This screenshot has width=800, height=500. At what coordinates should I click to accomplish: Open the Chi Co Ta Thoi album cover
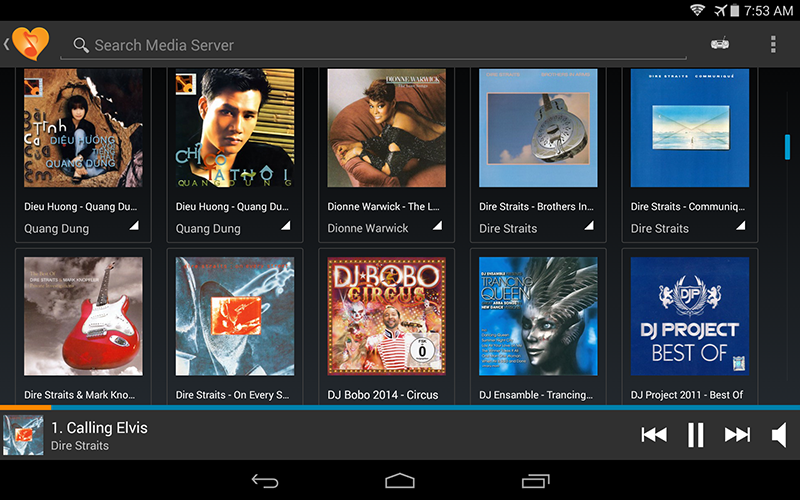pos(235,128)
